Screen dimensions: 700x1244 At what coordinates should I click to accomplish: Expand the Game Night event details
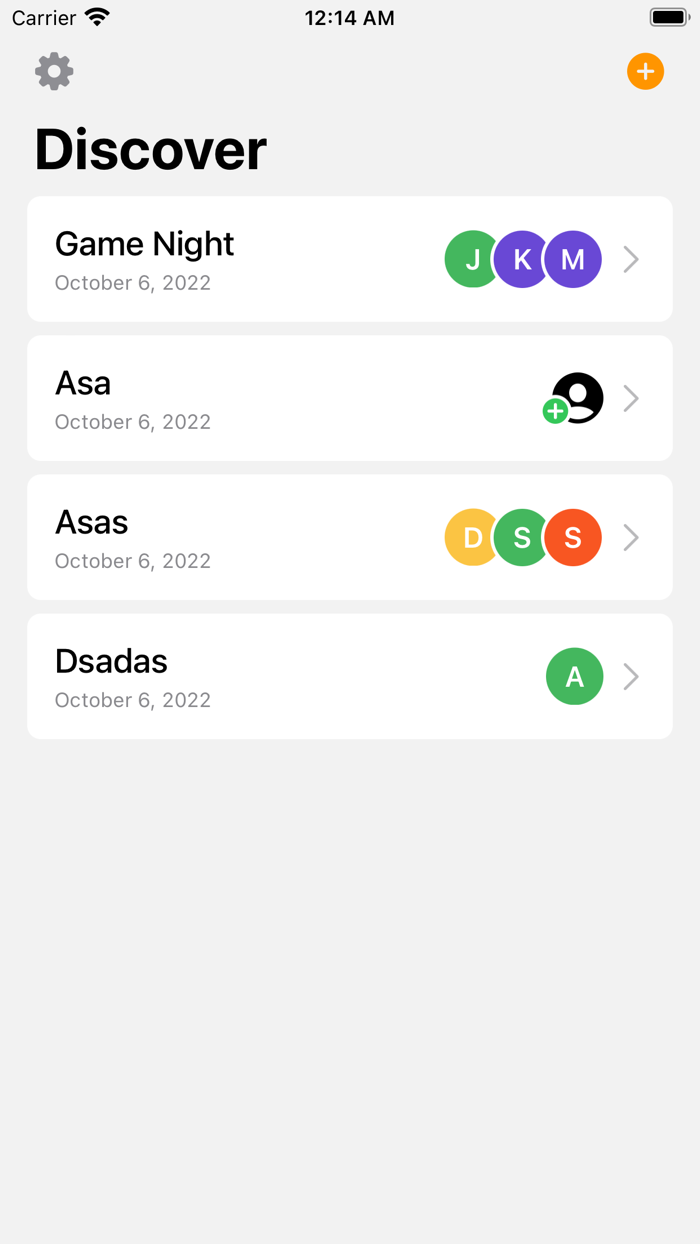(631, 259)
